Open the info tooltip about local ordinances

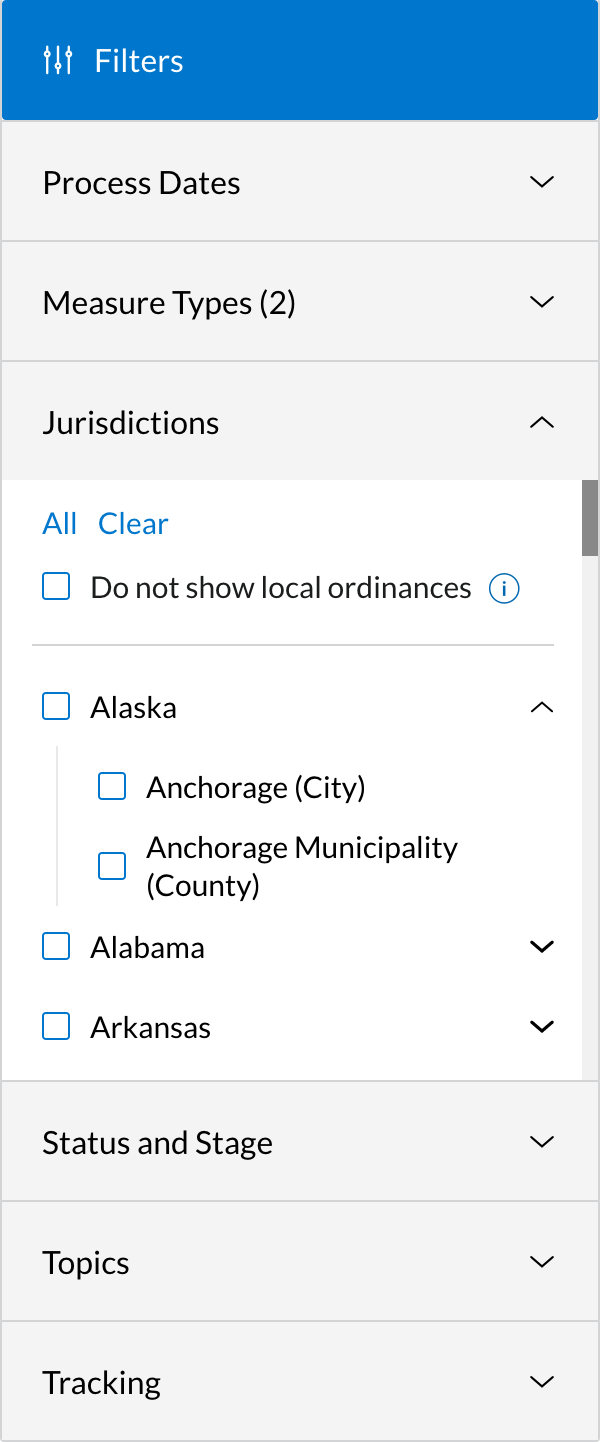[x=505, y=589]
